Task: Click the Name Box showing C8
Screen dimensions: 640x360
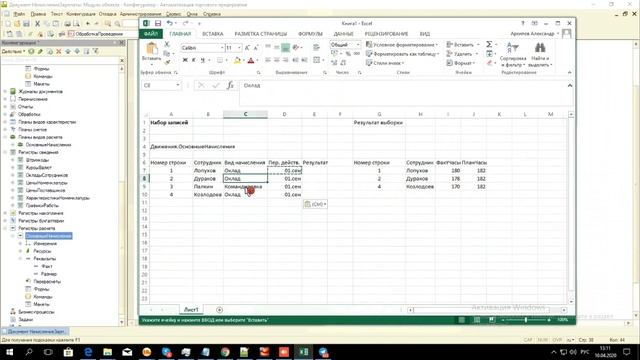Action: (x=162, y=85)
